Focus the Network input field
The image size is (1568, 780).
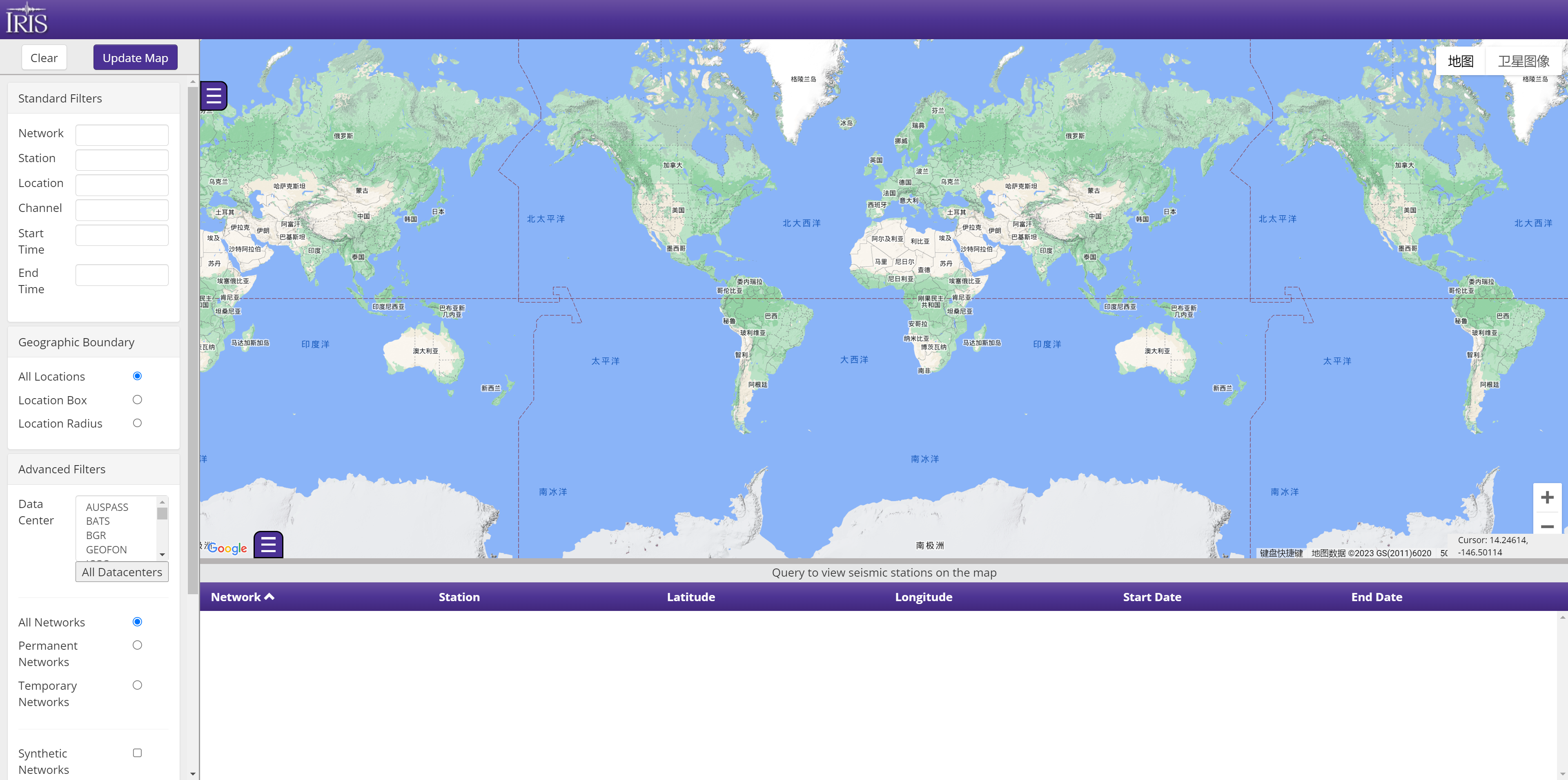(x=122, y=135)
